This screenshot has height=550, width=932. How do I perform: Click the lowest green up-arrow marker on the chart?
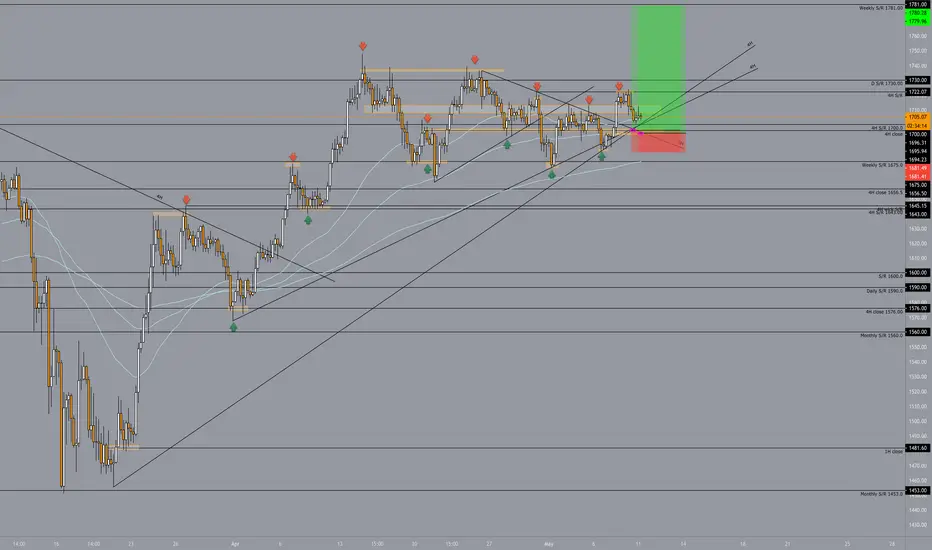point(234,327)
